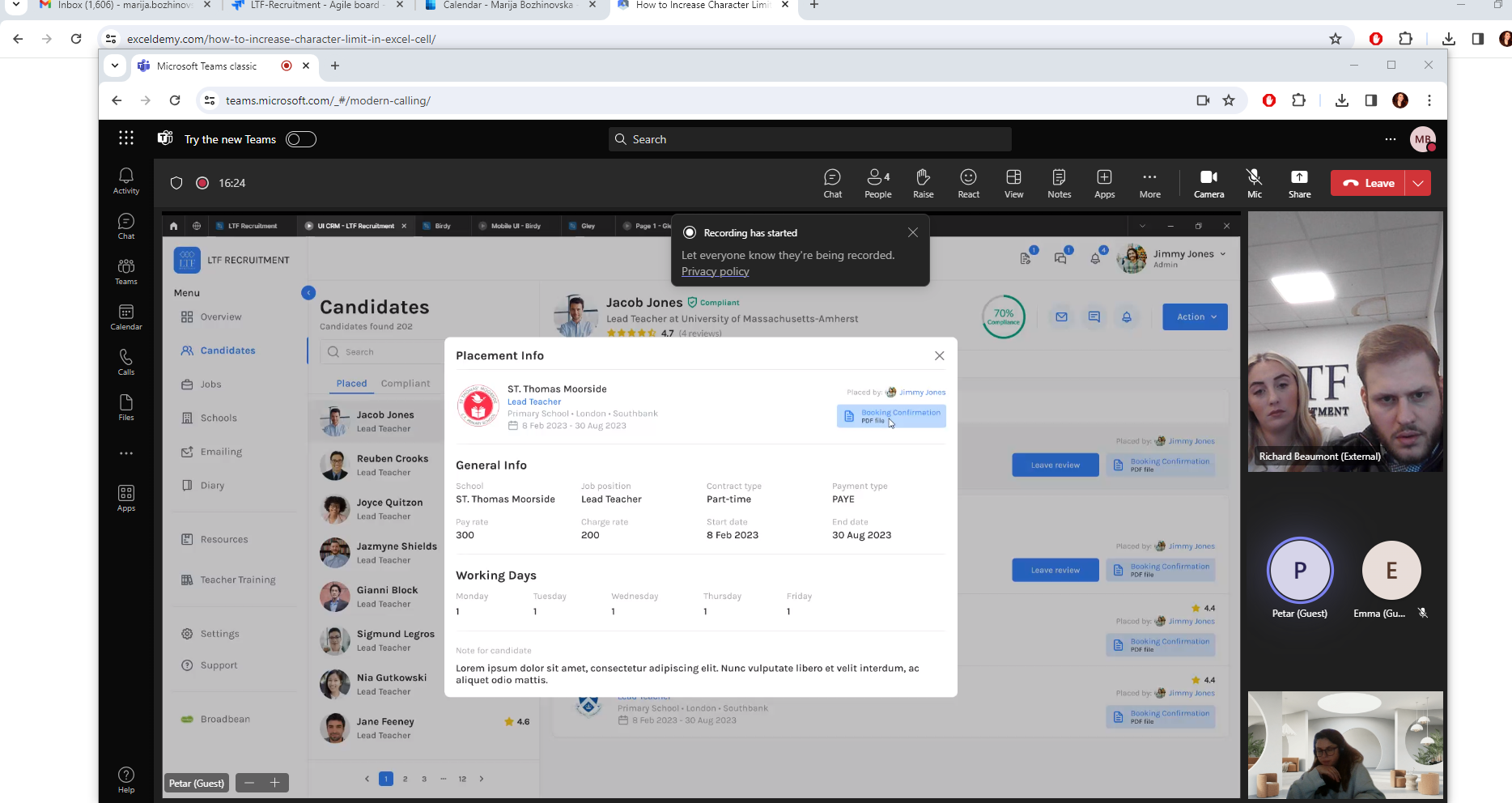Open Chat in Teams left sidebar
1512x803 pixels.
[x=126, y=227]
